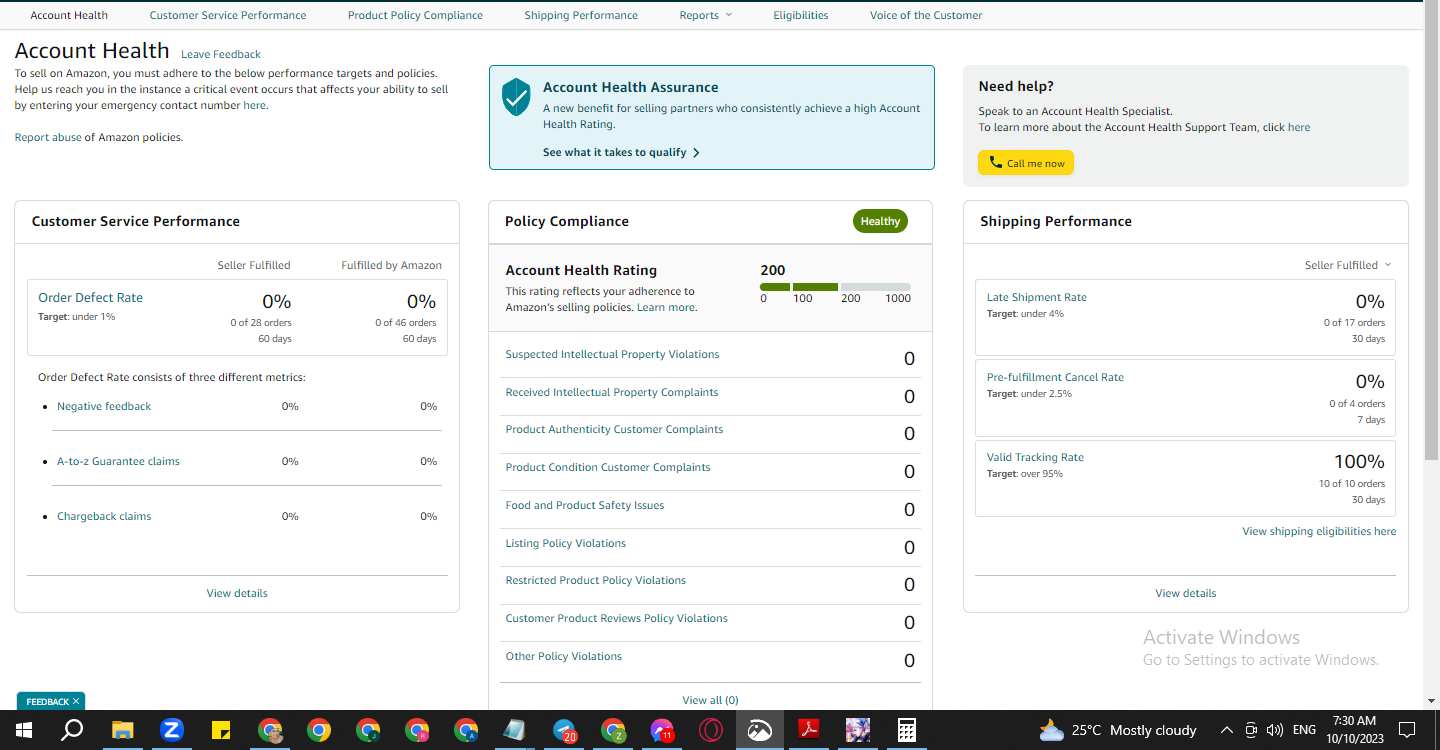
Task: Expand the Reports dropdown menu
Action: 706,15
